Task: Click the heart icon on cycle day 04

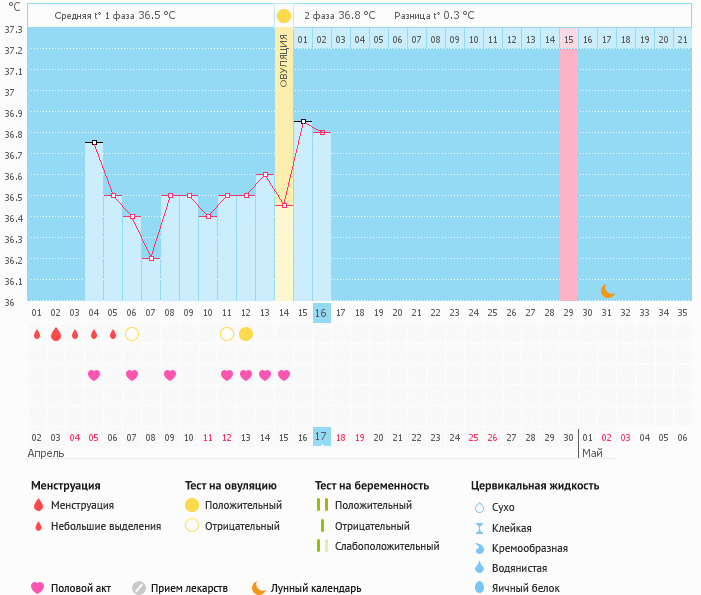Action: pos(94,375)
